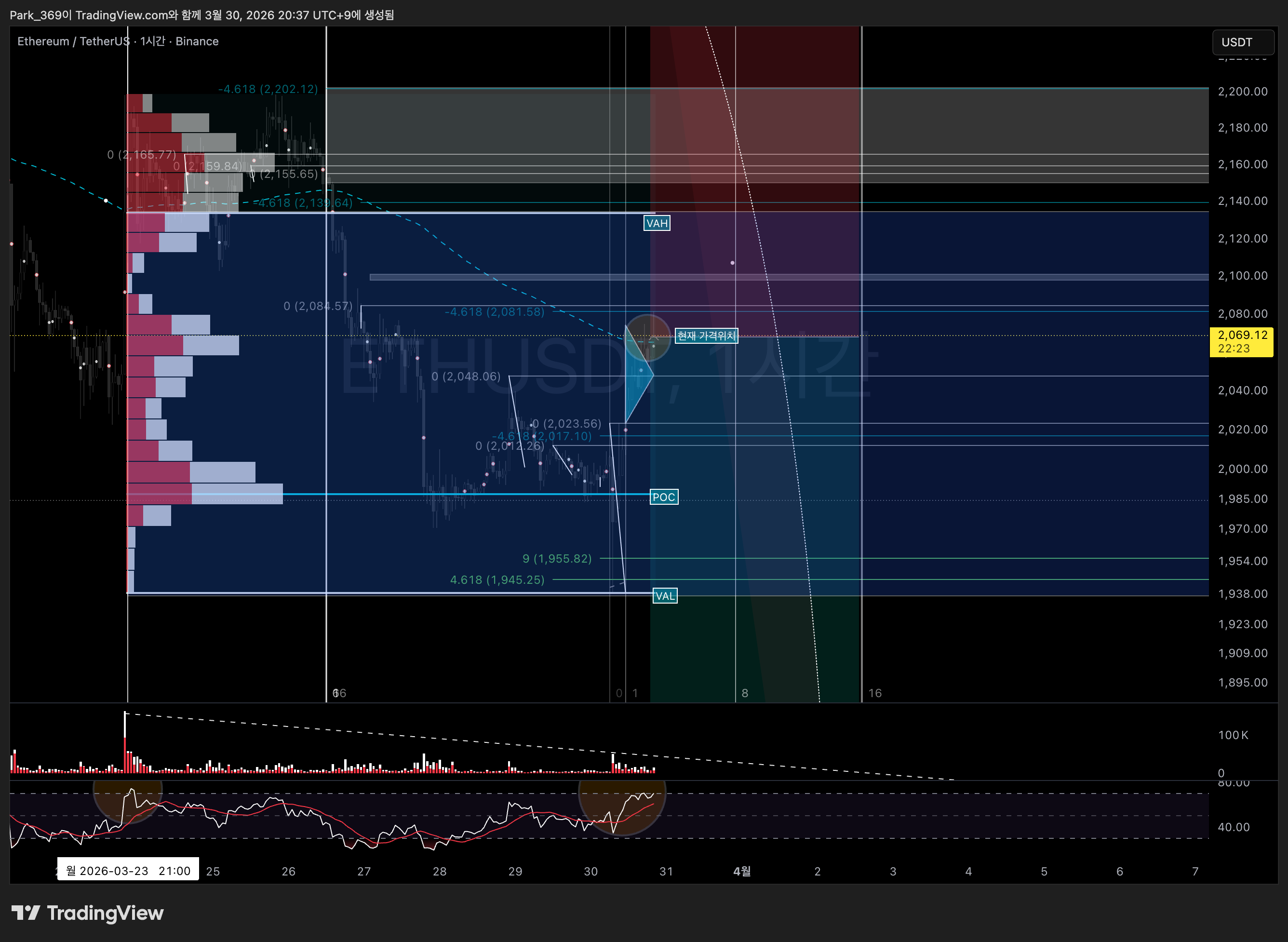
Task: Click the VAL value area label
Action: click(665, 596)
